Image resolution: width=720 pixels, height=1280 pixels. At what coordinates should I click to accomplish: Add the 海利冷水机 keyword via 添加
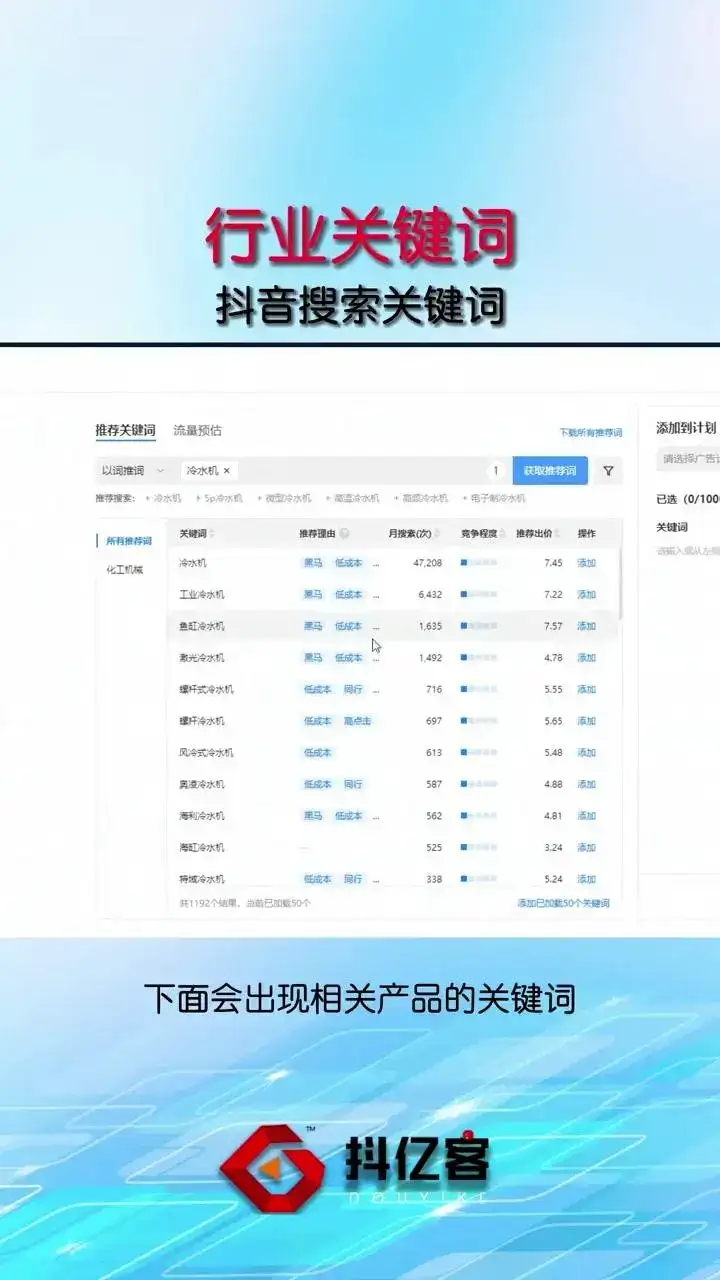(x=586, y=816)
